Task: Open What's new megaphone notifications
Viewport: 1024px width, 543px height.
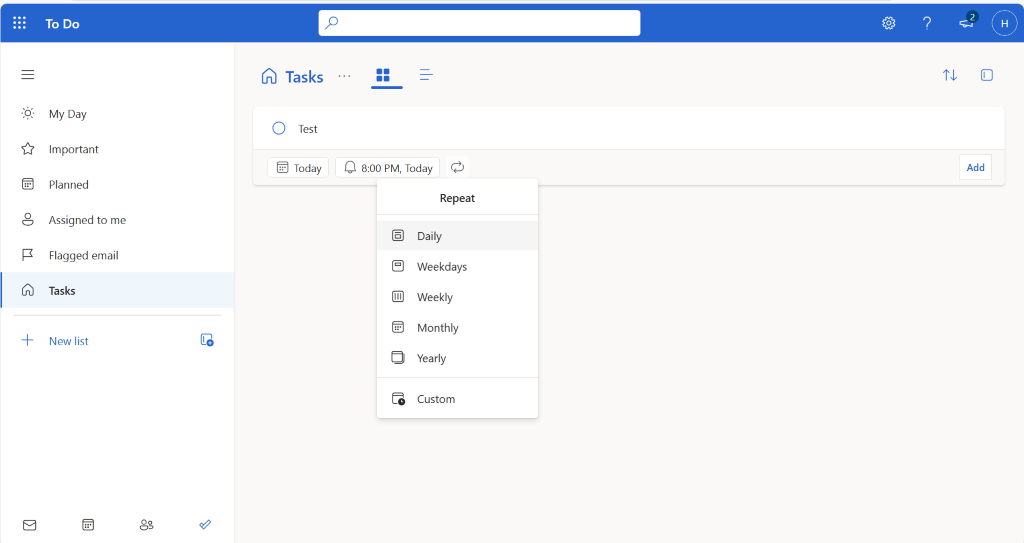Action: [967, 22]
